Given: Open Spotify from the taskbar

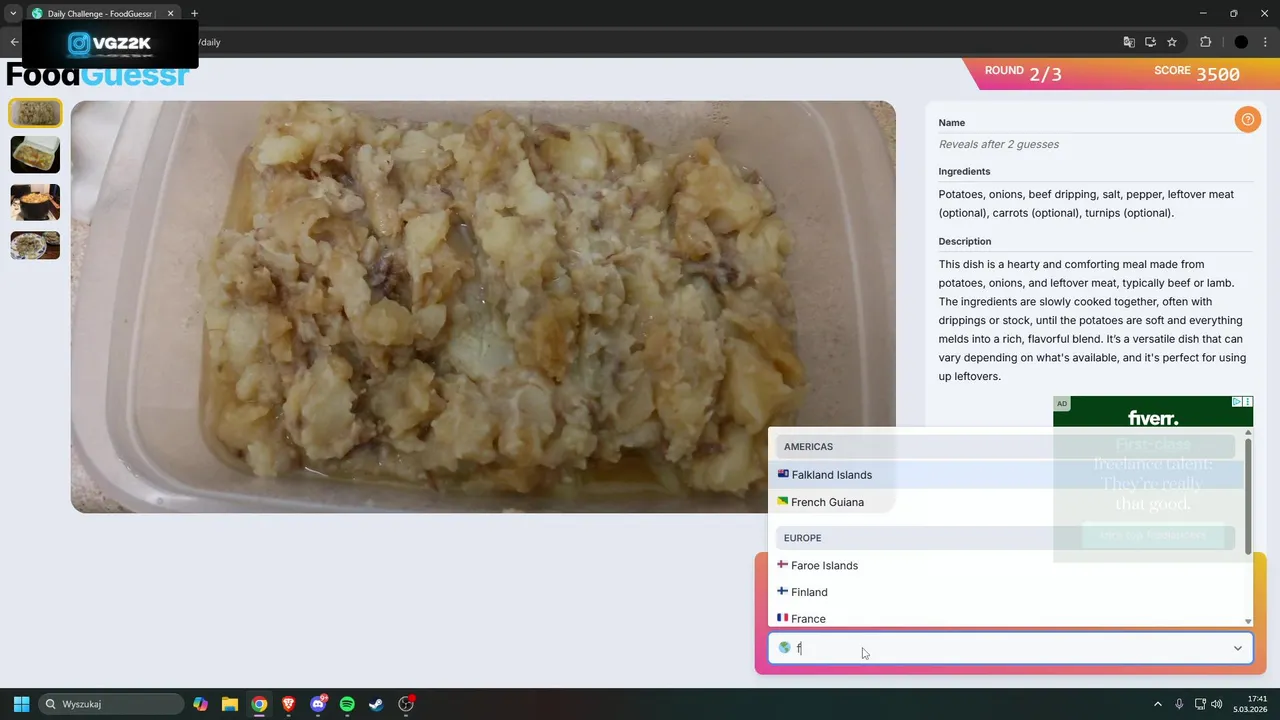Looking at the screenshot, I should (x=347, y=704).
